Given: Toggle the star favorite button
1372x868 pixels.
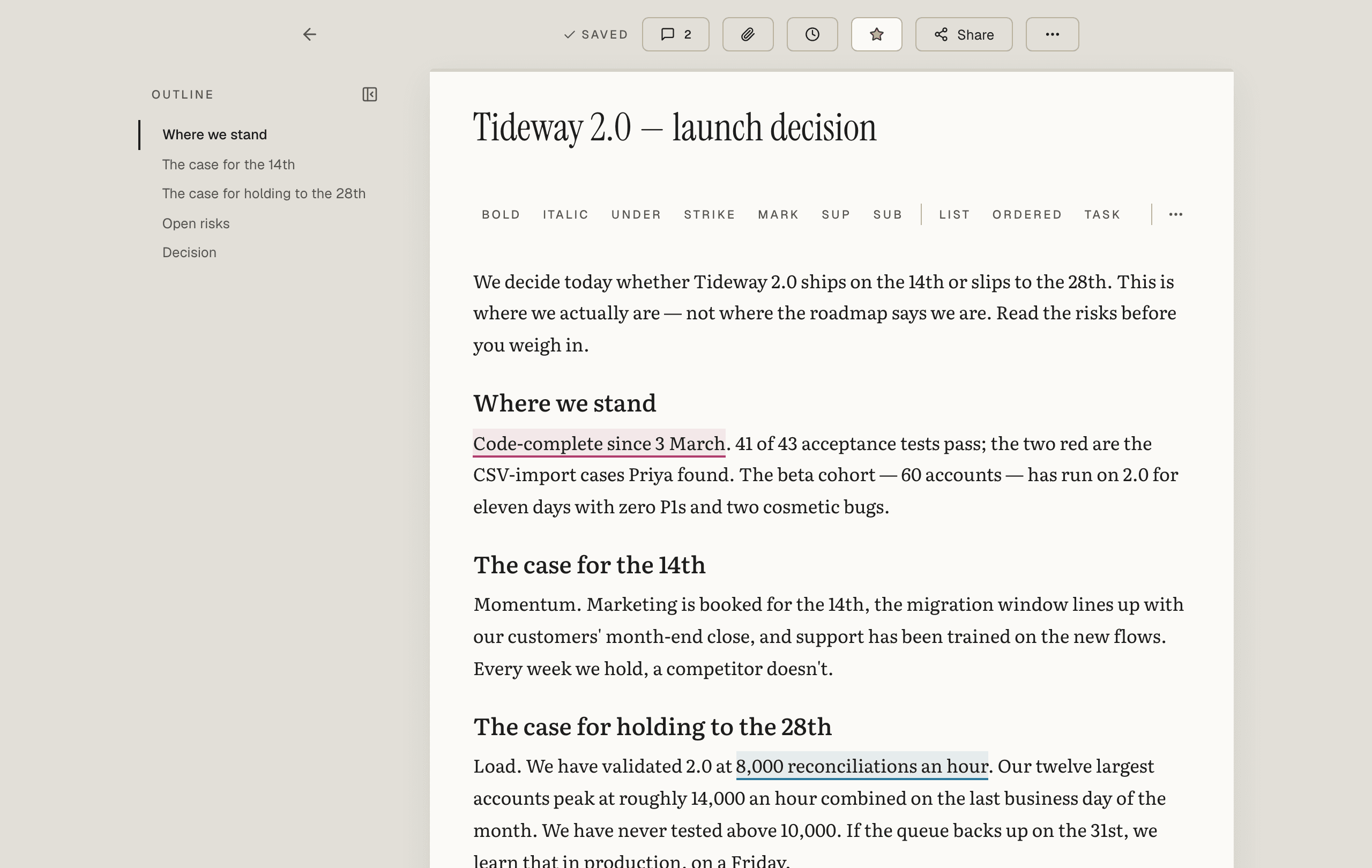Looking at the screenshot, I should click(x=876, y=34).
